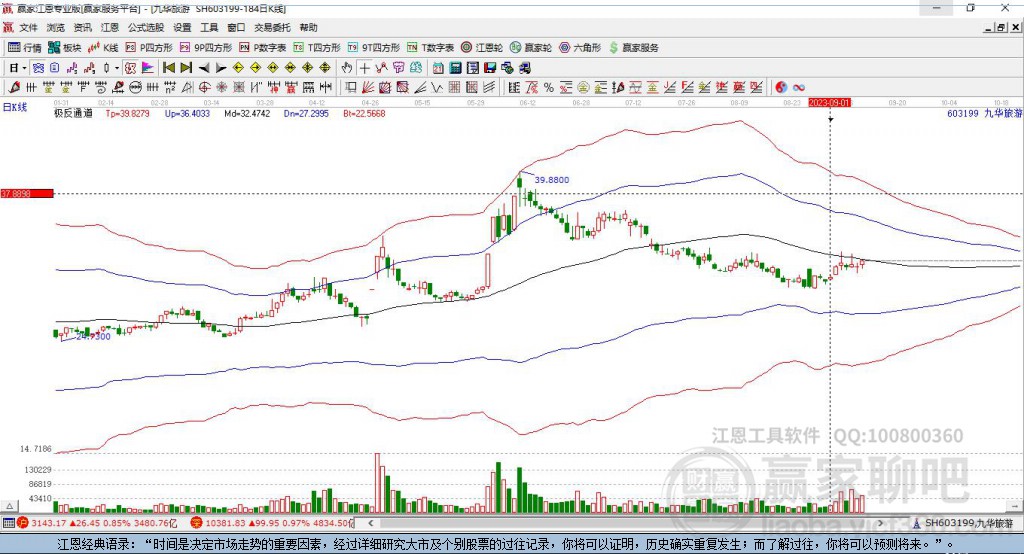This screenshot has height=554, width=1024.
Task: Open 赢家服务 dollar-sign service
Action: point(633,48)
